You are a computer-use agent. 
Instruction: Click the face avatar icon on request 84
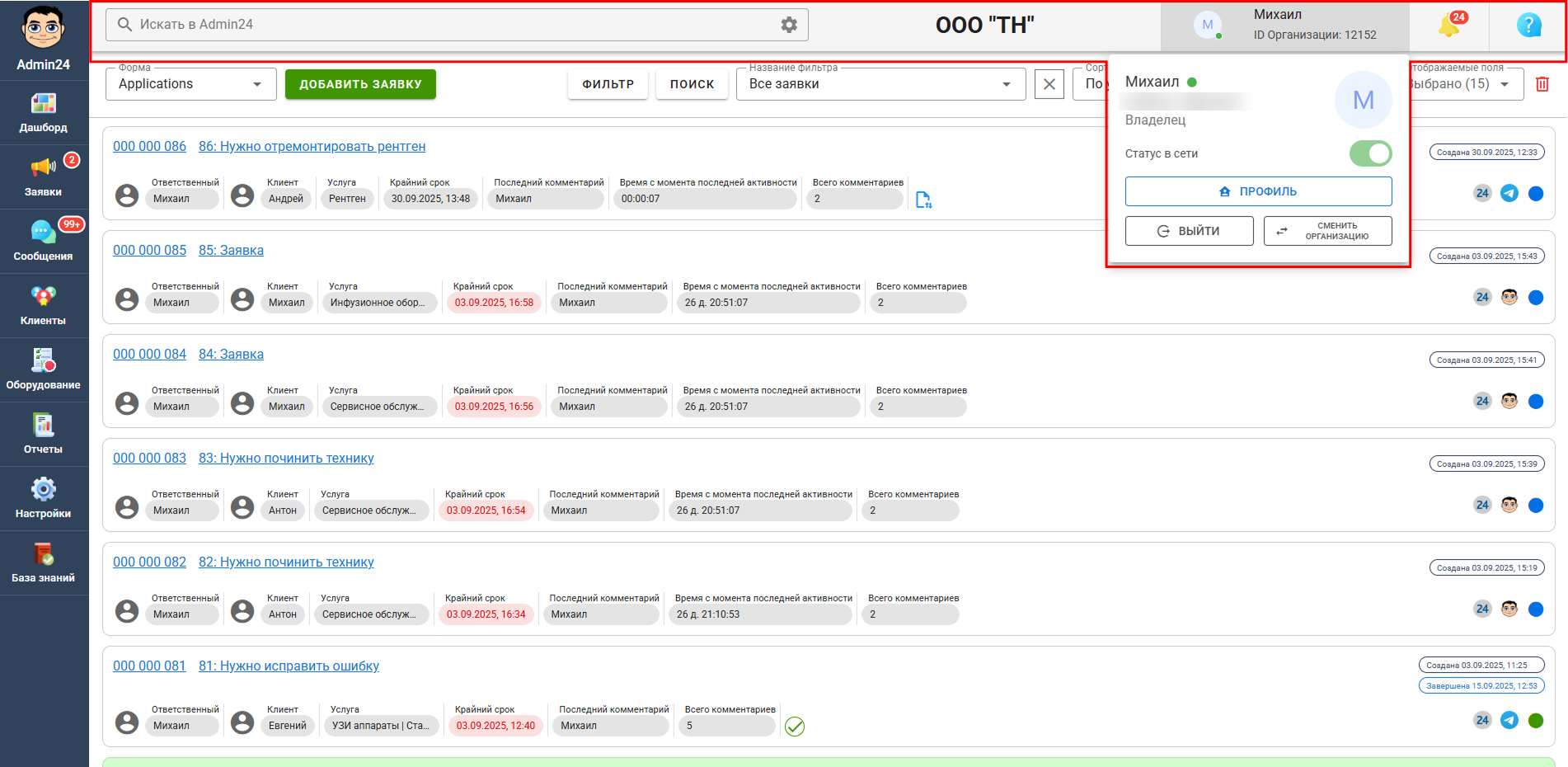1509,402
